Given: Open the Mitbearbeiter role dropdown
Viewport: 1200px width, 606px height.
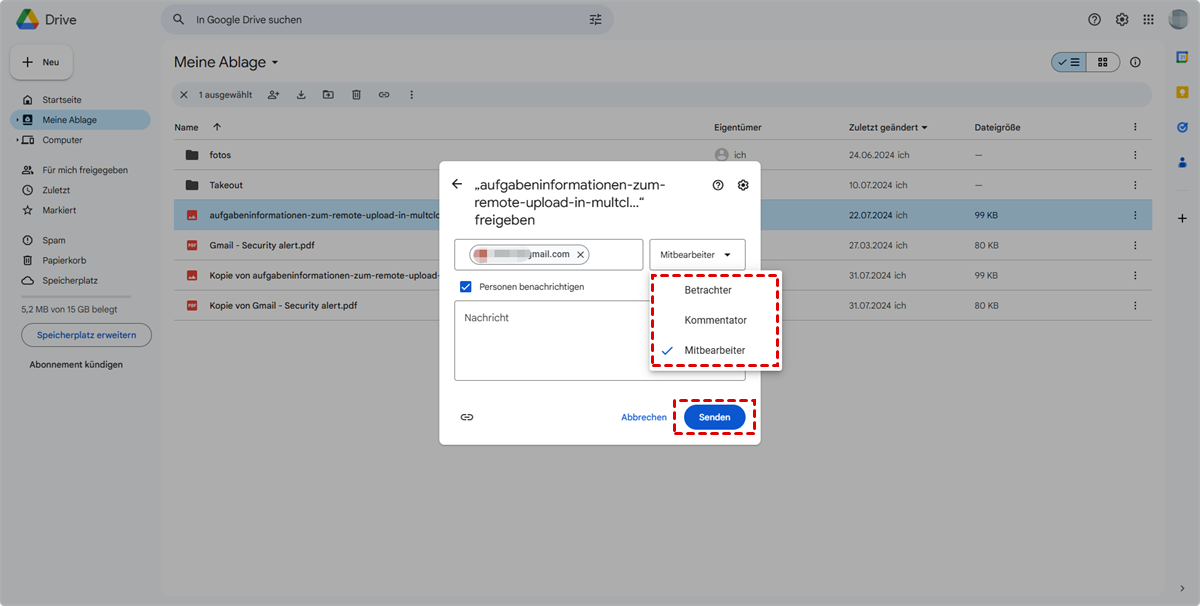Looking at the screenshot, I should (697, 255).
